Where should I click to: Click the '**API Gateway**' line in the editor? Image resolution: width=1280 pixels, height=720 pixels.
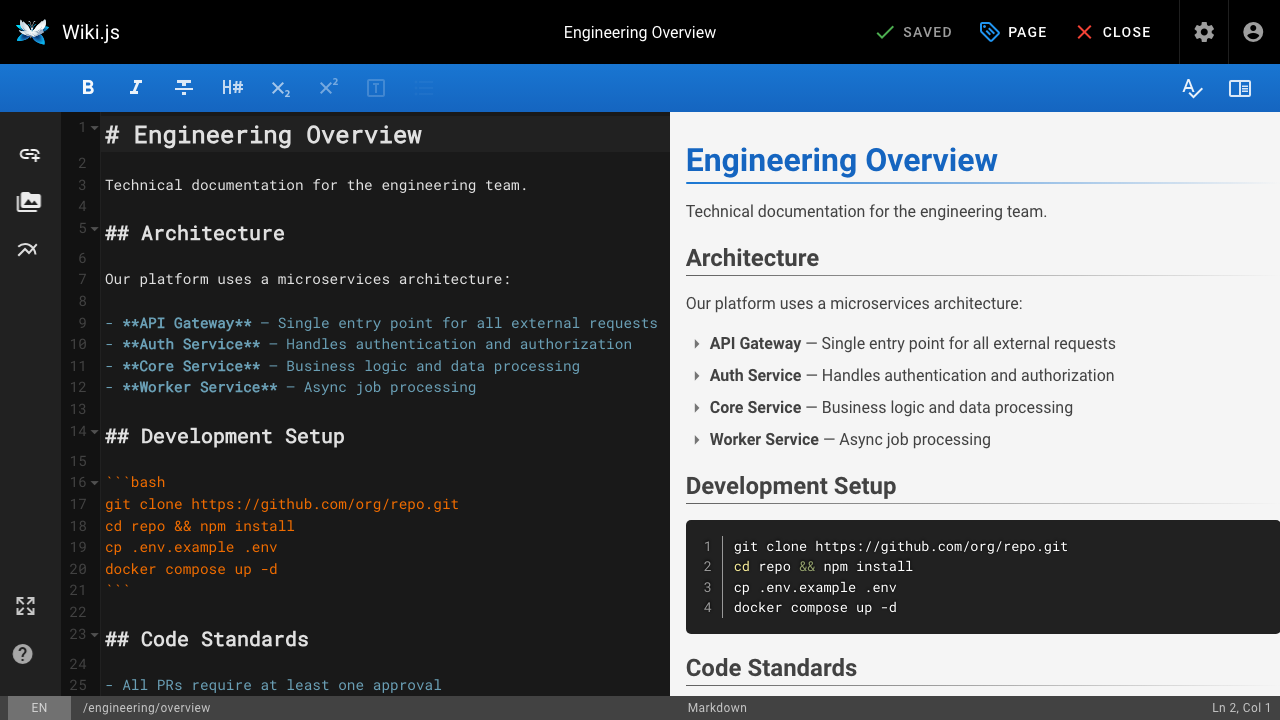[x=381, y=323]
